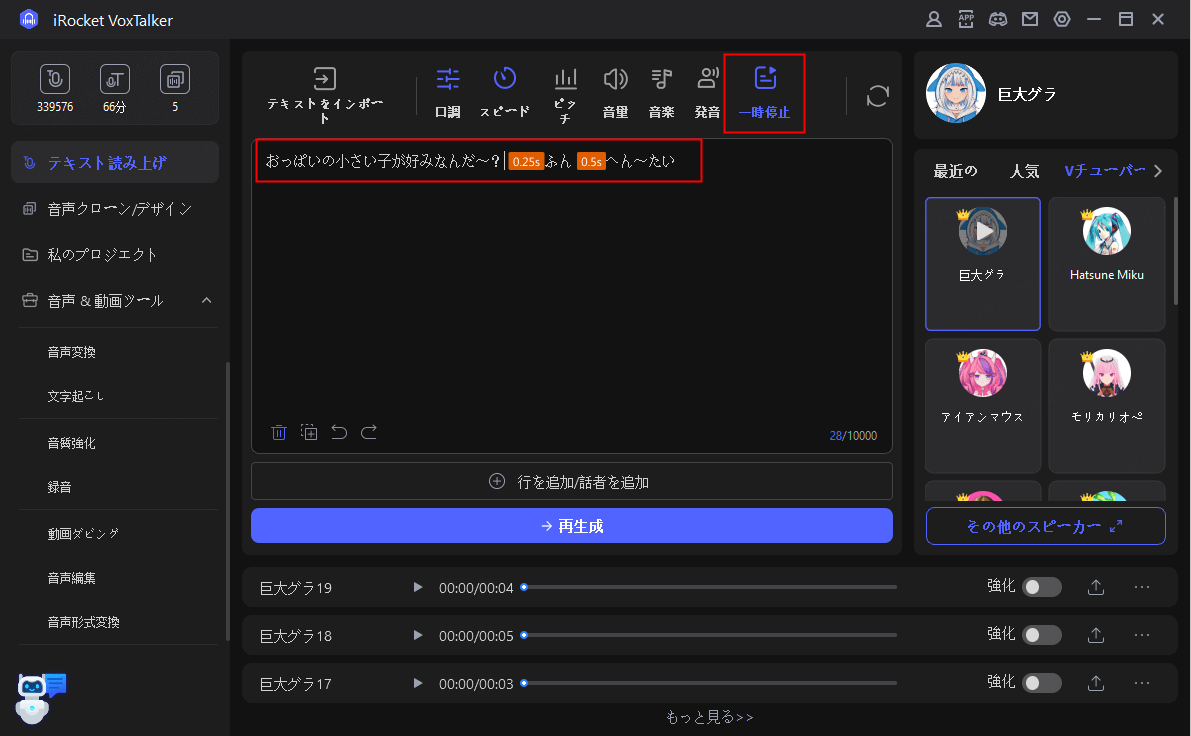Toggle 強化 for 巨大グラ19
Image resolution: width=1191 pixels, height=736 pixels.
[1041, 587]
